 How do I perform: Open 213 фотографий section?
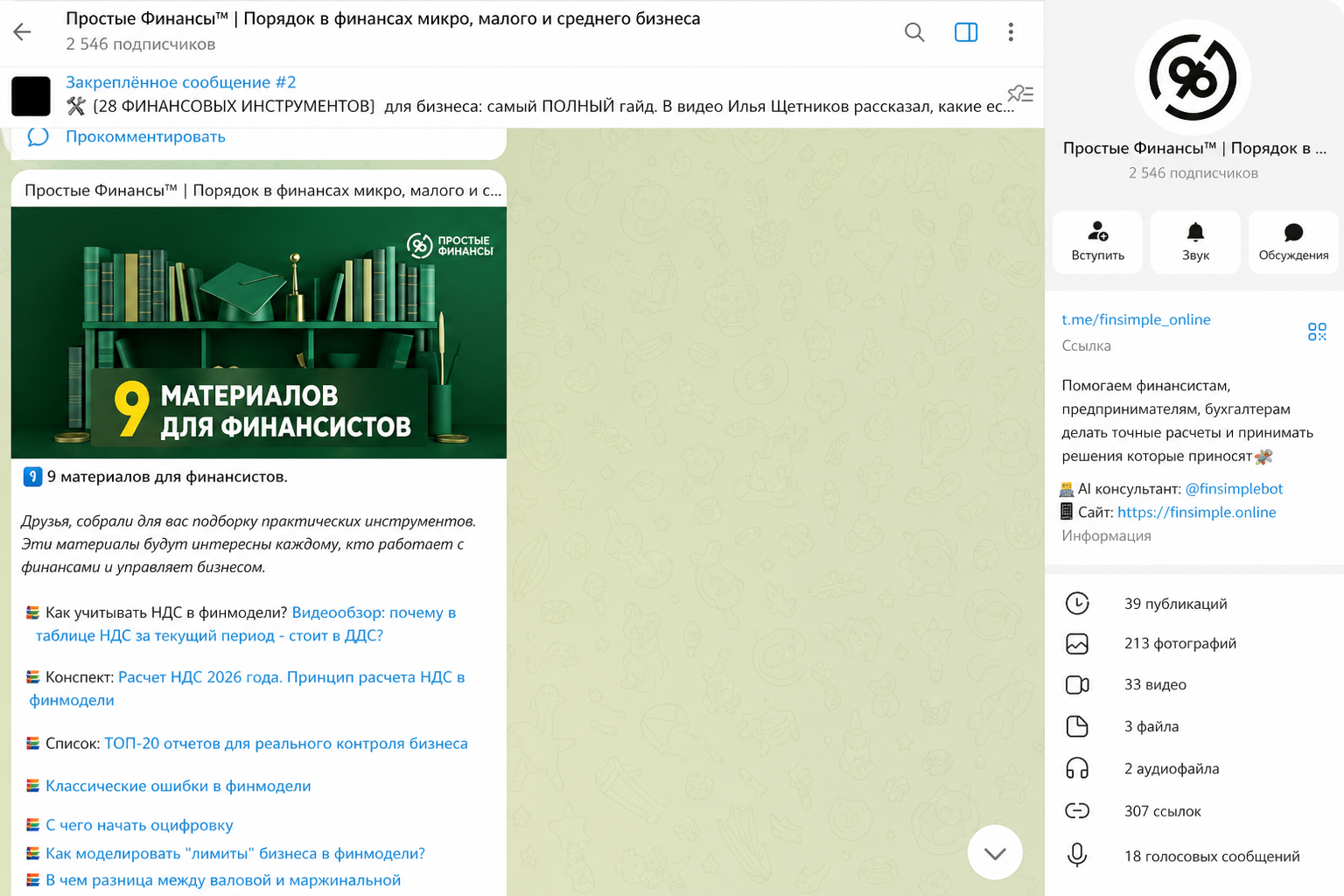click(1194, 644)
